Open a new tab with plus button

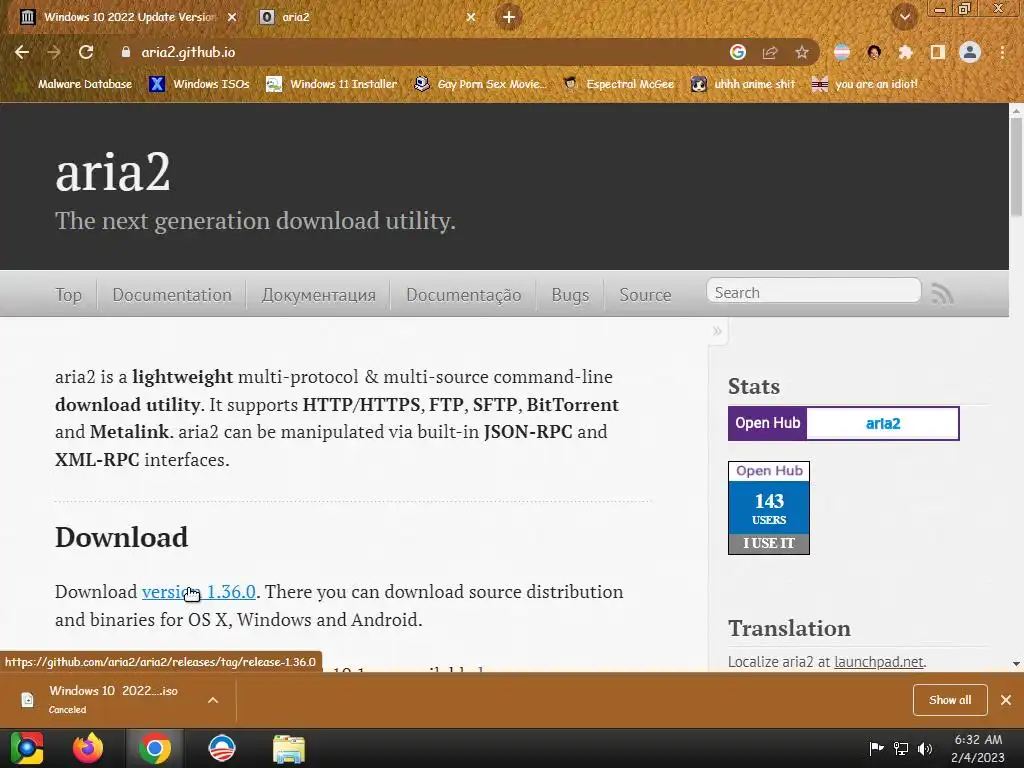click(x=509, y=17)
